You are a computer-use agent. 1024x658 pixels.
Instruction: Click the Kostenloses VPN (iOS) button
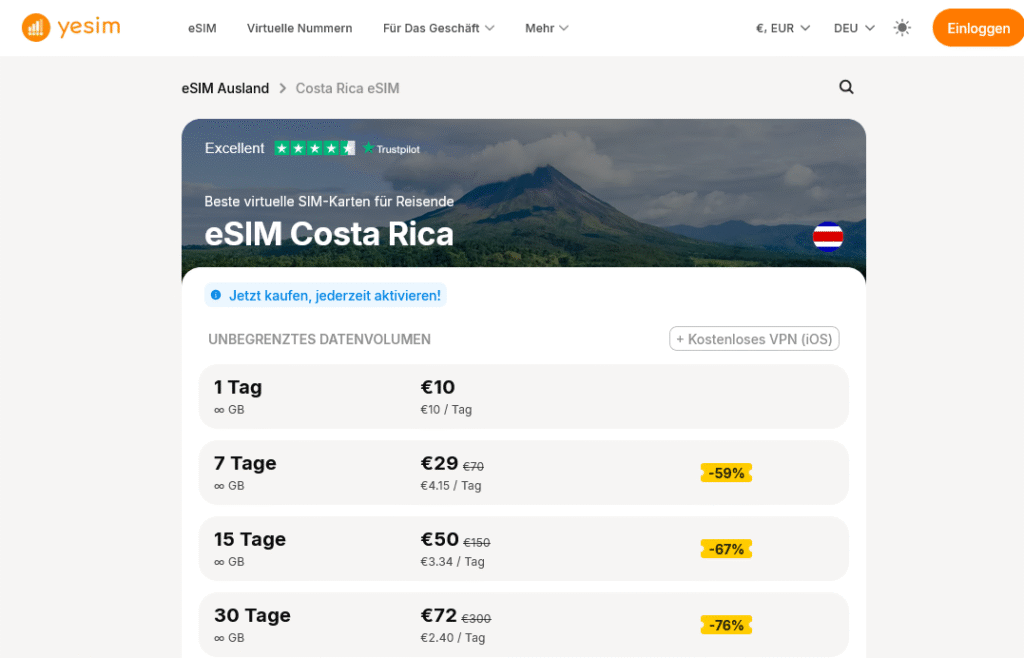point(755,338)
